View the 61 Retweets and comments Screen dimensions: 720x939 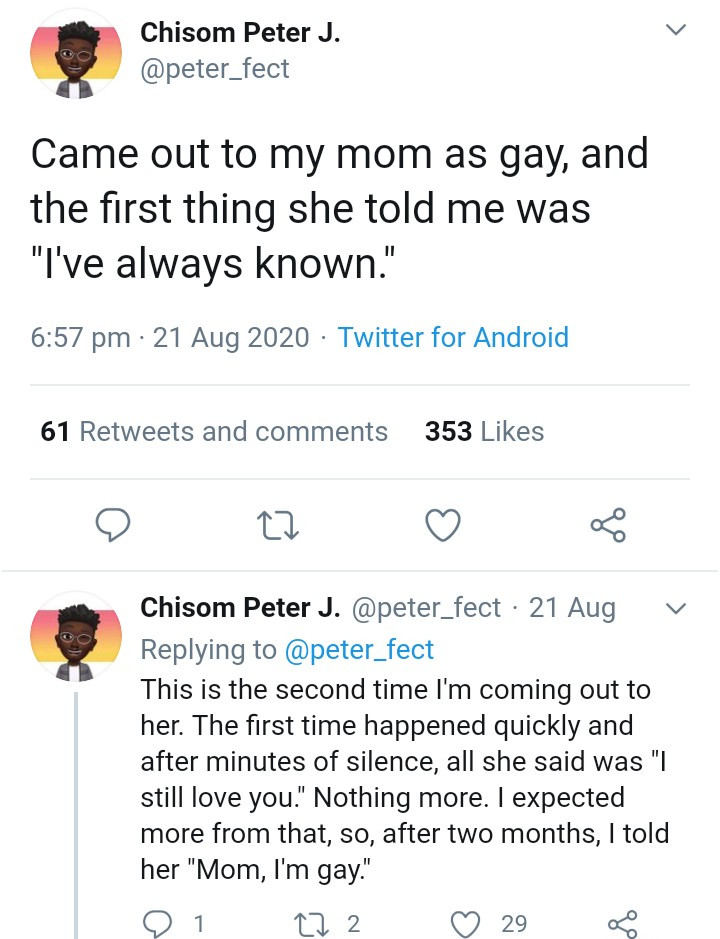click(214, 432)
